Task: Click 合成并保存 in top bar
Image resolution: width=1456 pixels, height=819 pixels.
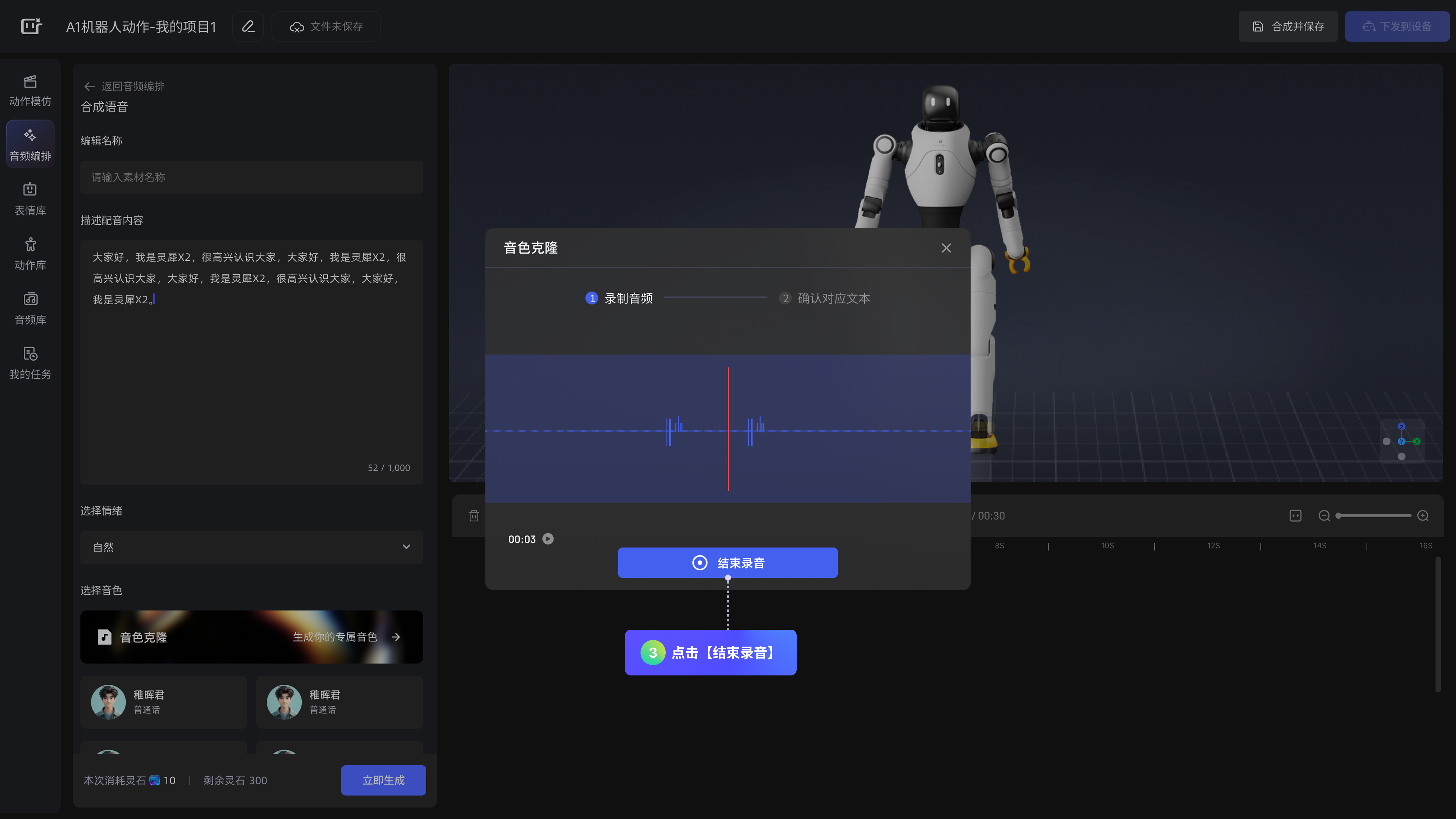Action: pyautogui.click(x=1288, y=27)
